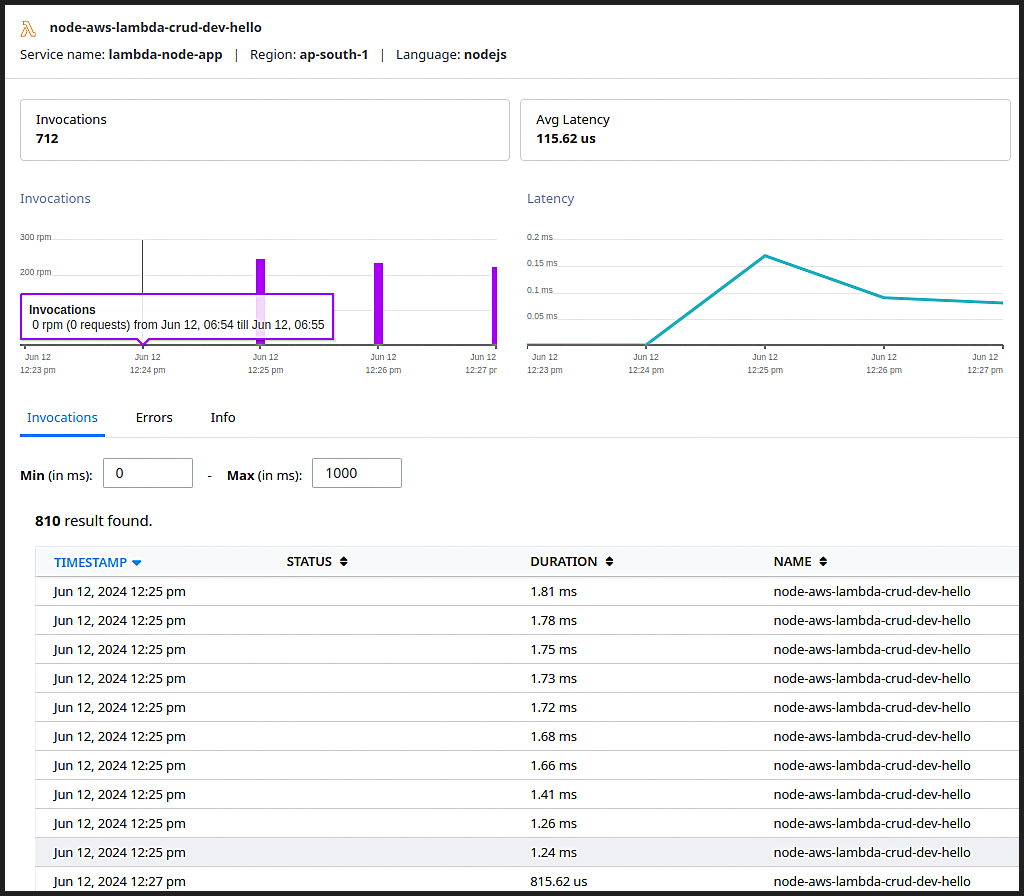Click the STATUS column header

[309, 562]
